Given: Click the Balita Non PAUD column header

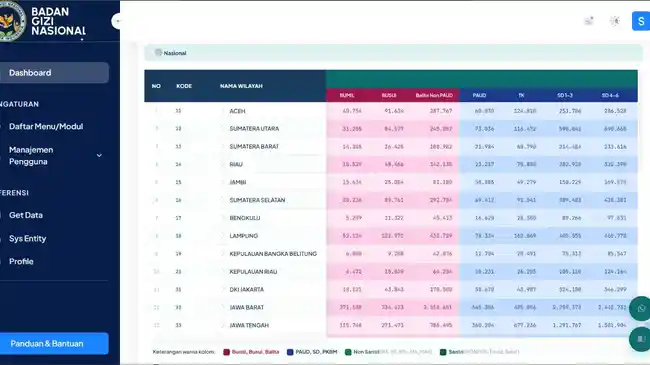Looking at the screenshot, I should pos(434,95).
